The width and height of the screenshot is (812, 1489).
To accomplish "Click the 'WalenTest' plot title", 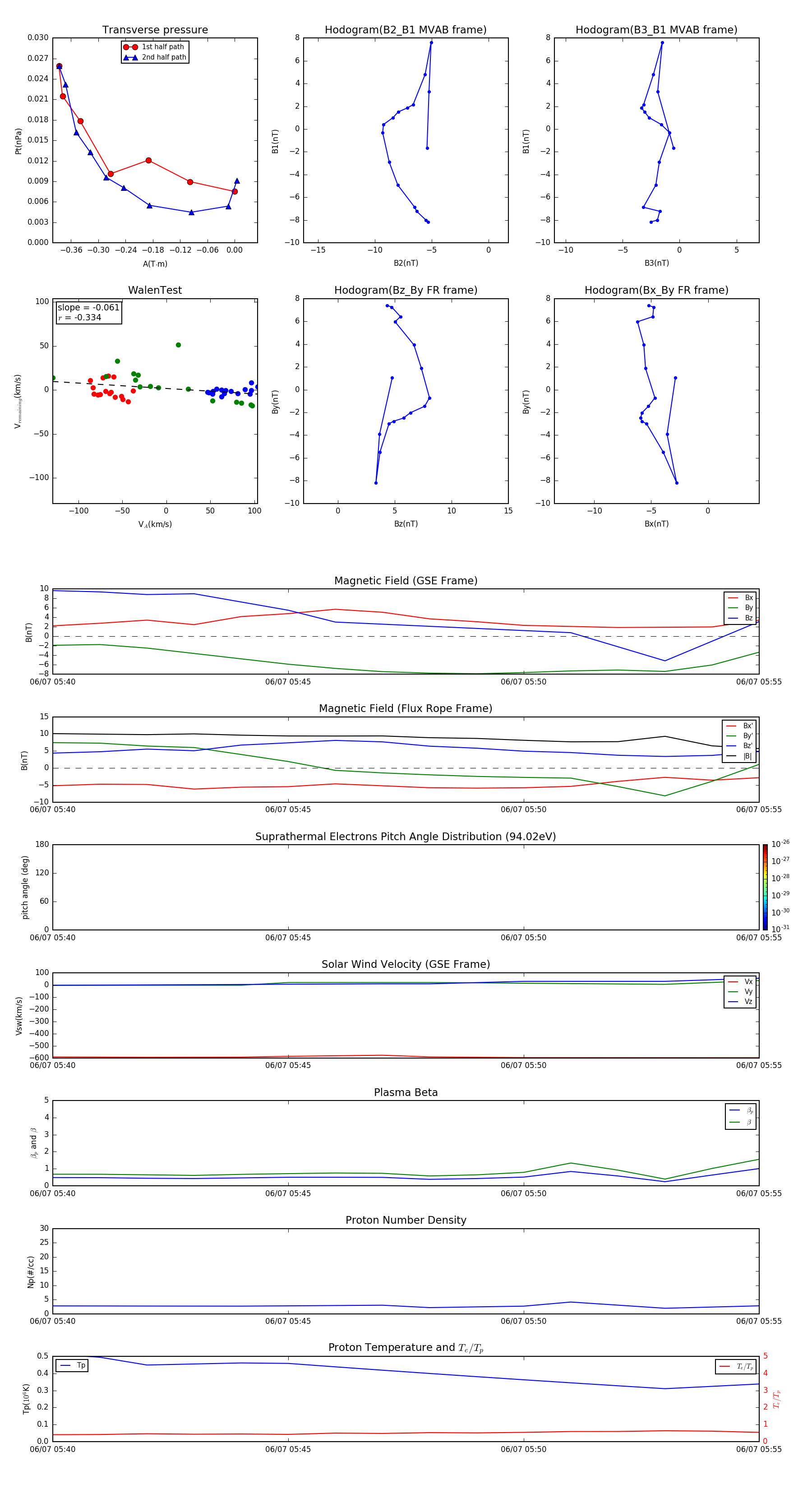I will pos(155,290).
